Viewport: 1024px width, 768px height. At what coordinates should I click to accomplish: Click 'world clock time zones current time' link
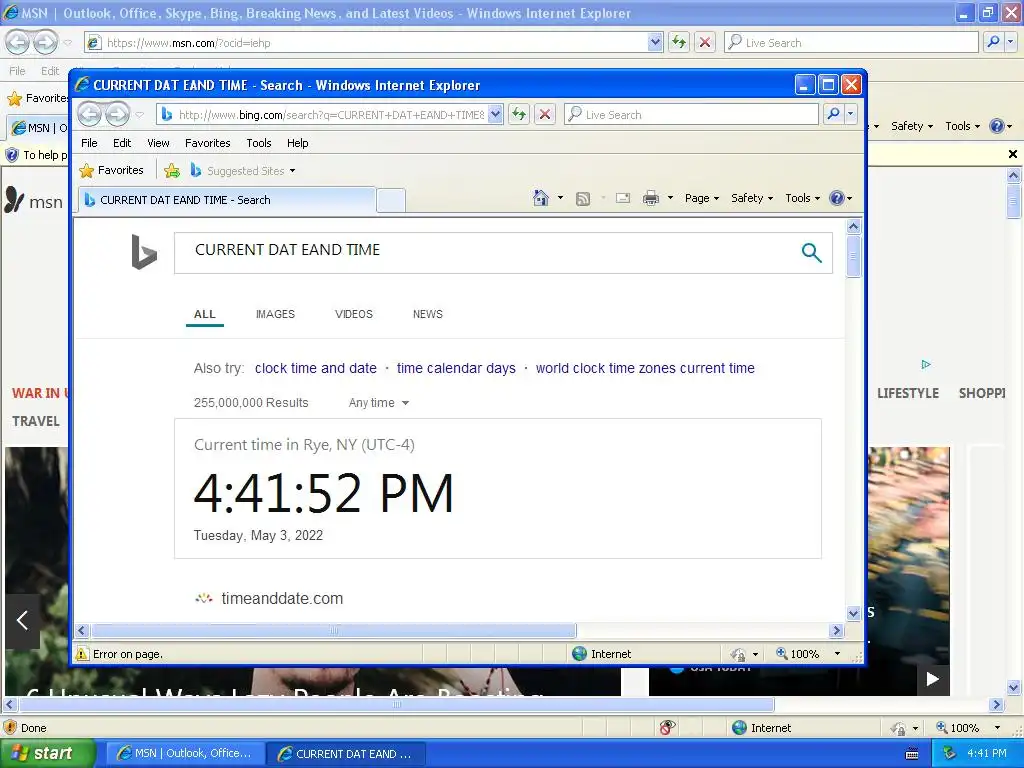tap(645, 368)
